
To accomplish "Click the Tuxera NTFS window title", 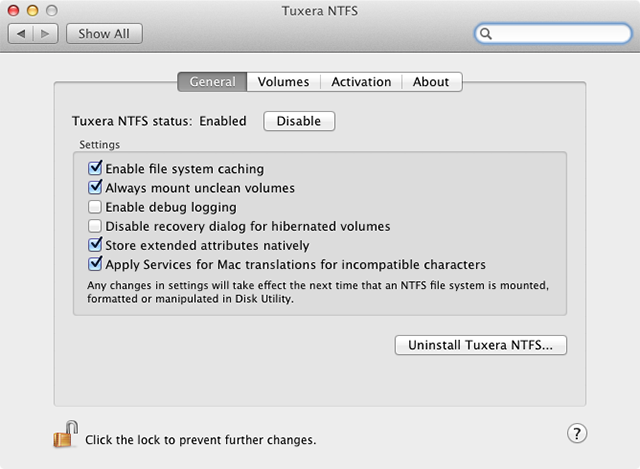I will click(x=320, y=11).
